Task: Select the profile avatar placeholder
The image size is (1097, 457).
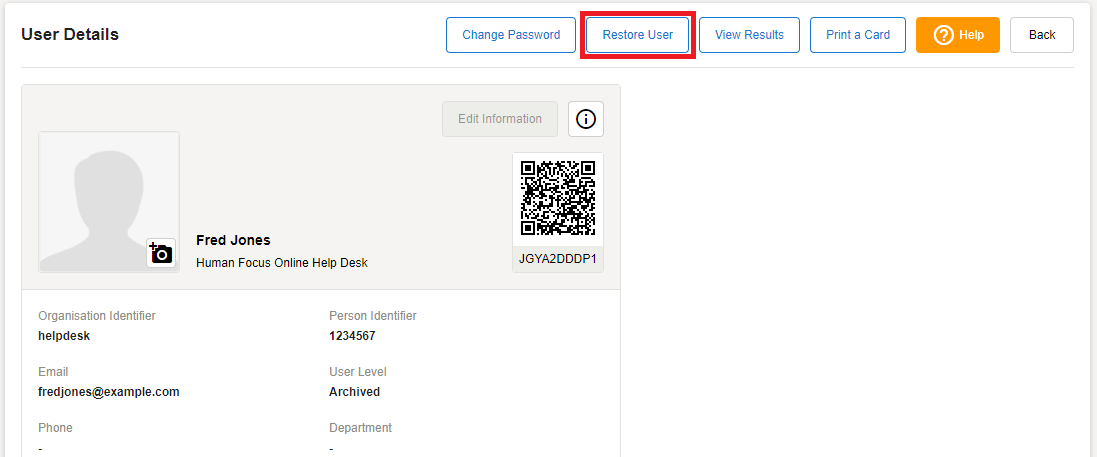Action: (x=108, y=201)
